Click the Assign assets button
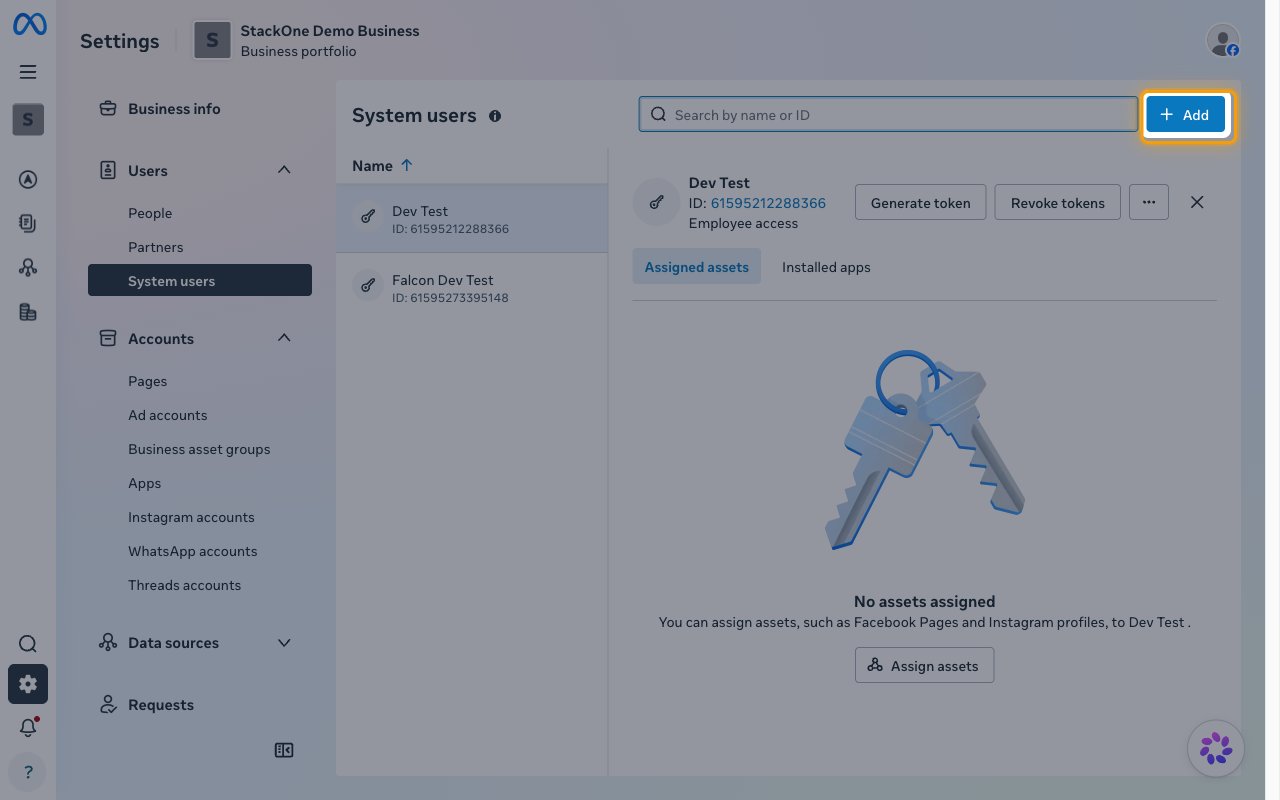The height and width of the screenshot is (800, 1280). (924, 665)
